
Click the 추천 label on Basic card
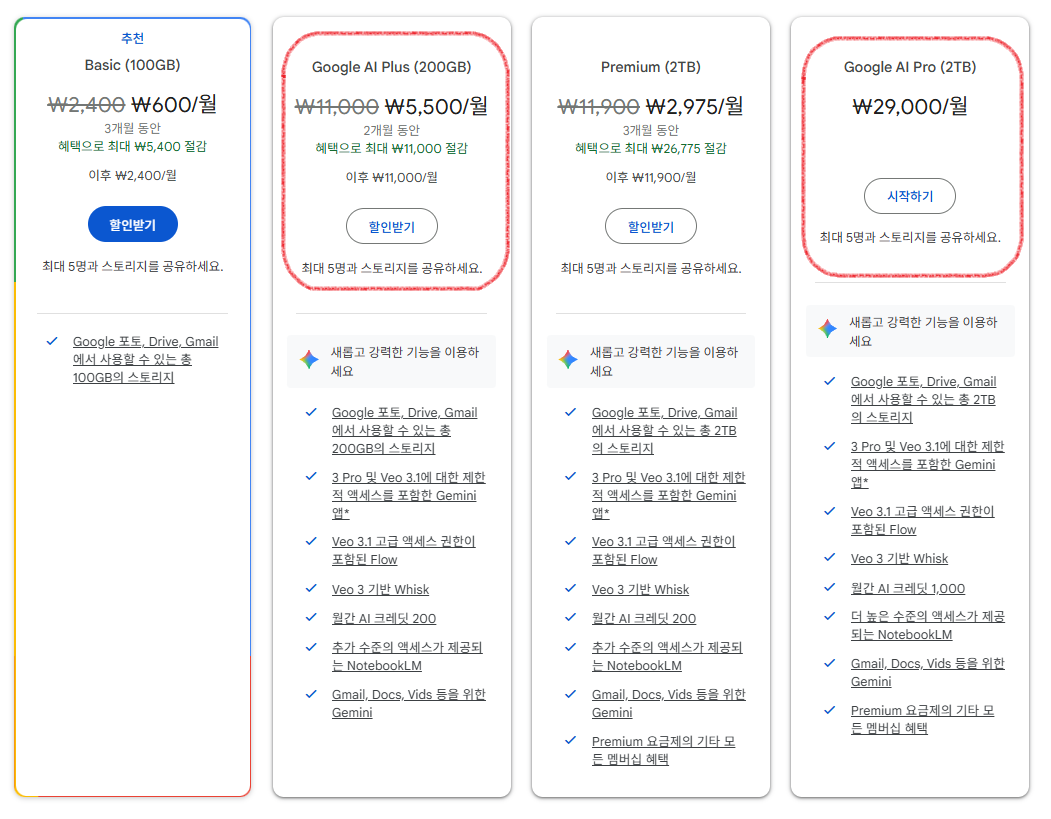(x=132, y=38)
